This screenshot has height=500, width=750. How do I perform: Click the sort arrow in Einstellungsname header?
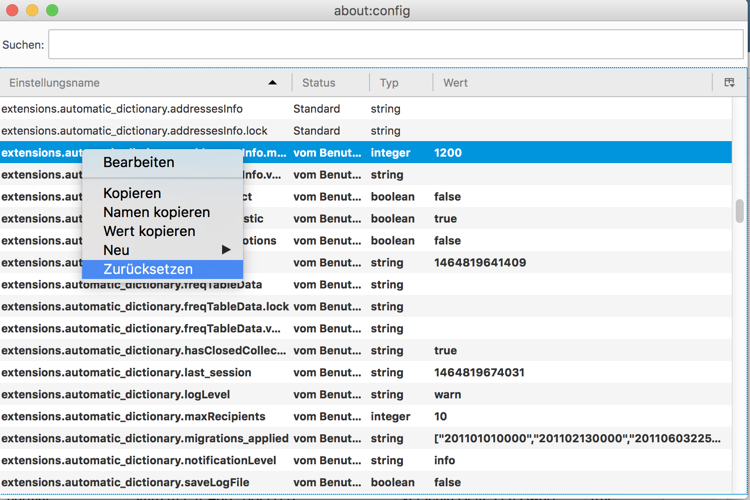click(x=273, y=83)
